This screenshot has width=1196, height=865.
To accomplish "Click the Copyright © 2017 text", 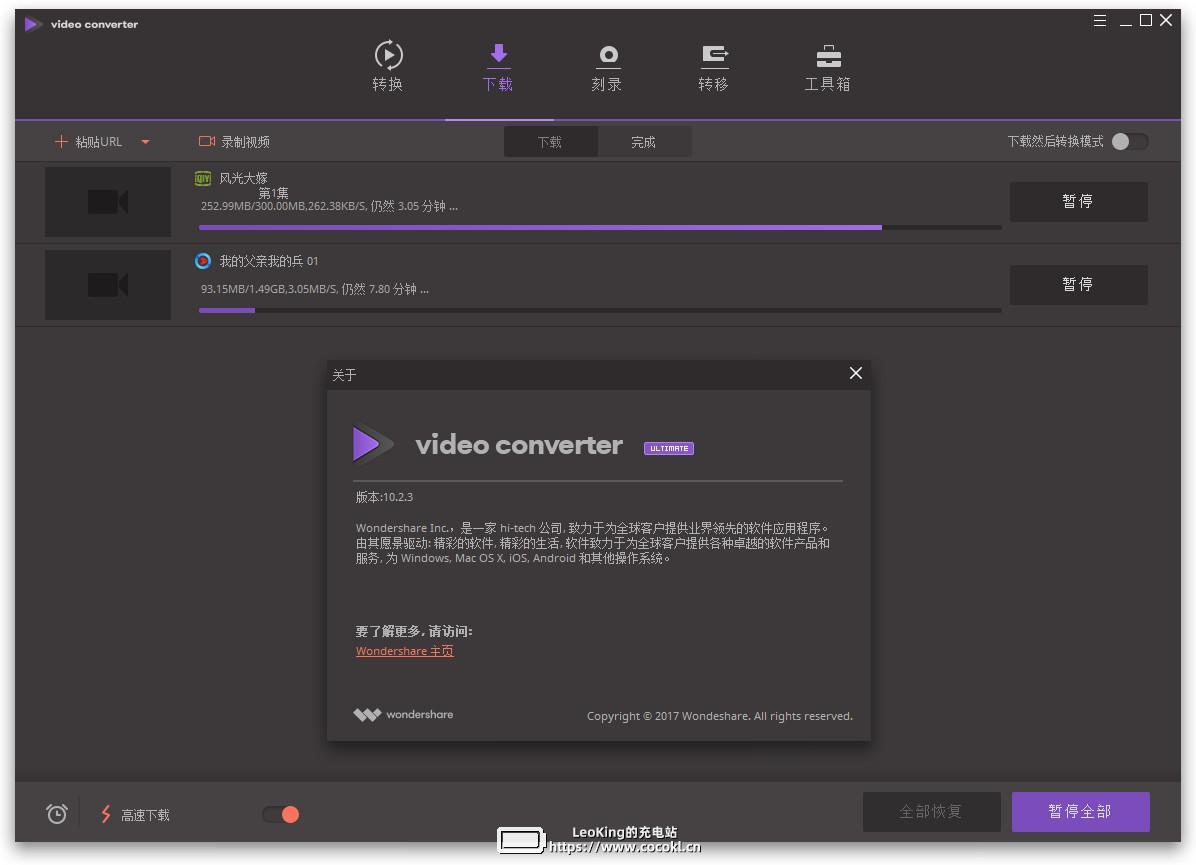I will [x=719, y=716].
